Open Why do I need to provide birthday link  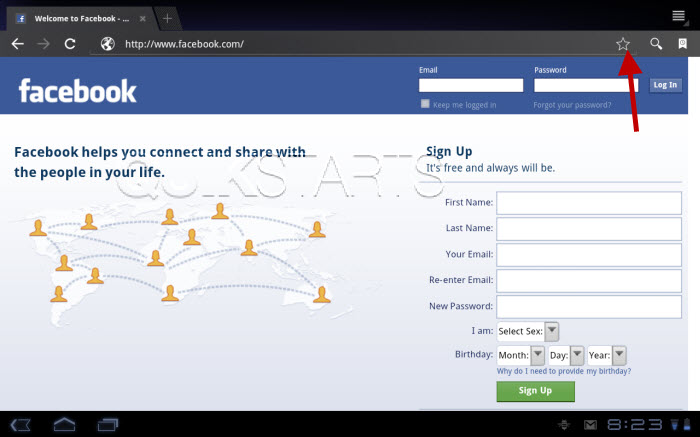point(564,371)
